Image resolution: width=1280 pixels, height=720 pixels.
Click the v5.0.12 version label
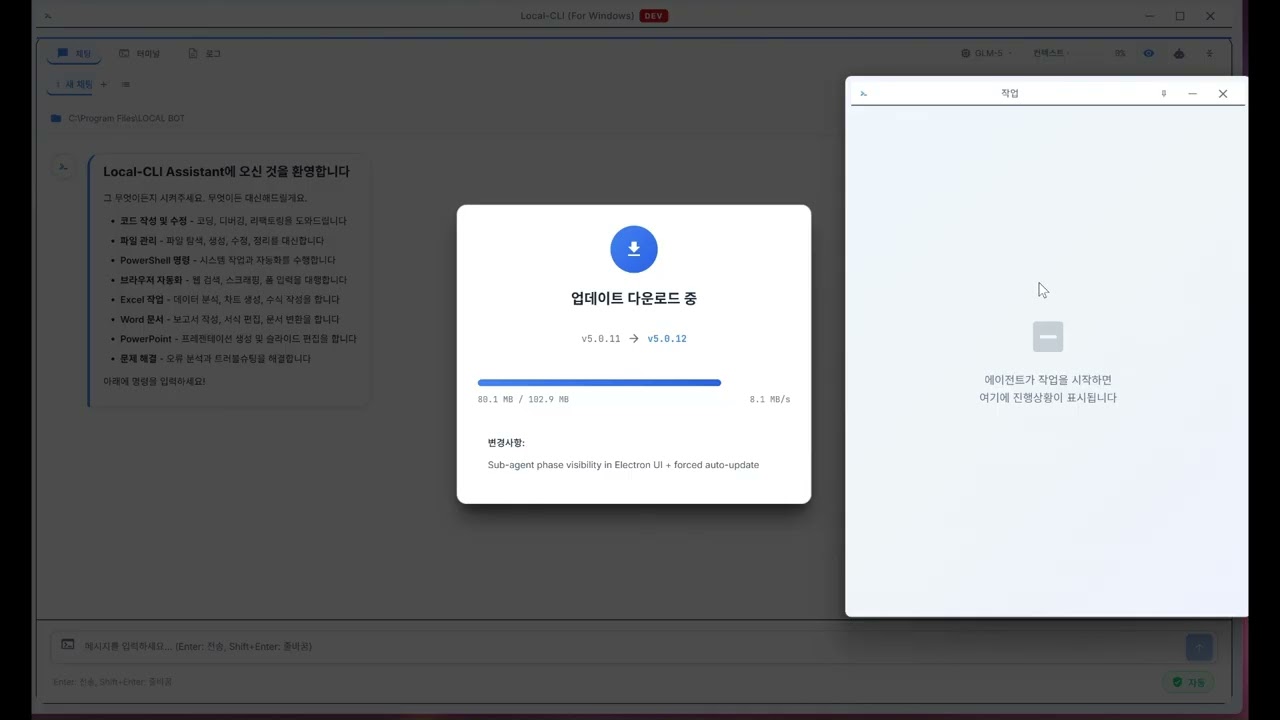pyautogui.click(x=667, y=339)
